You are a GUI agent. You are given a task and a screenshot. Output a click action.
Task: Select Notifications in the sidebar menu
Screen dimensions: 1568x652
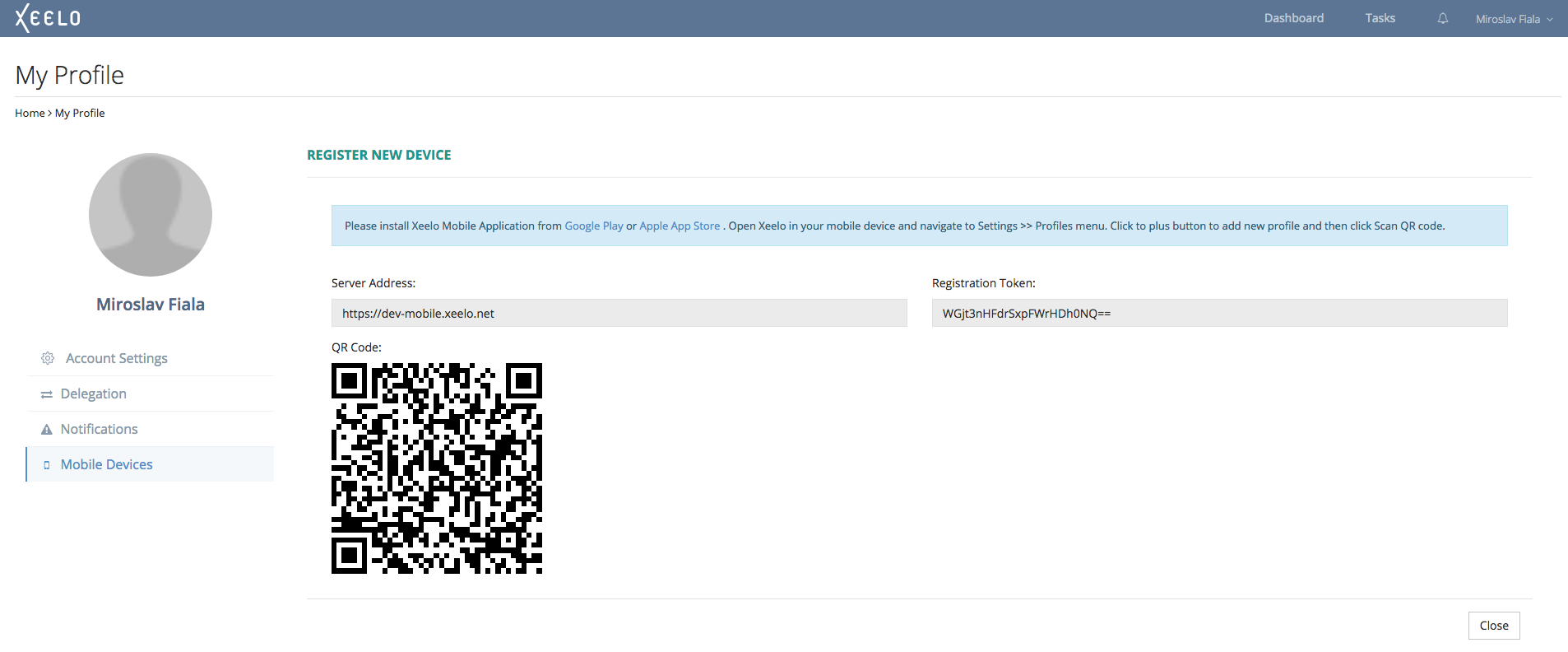150,429
